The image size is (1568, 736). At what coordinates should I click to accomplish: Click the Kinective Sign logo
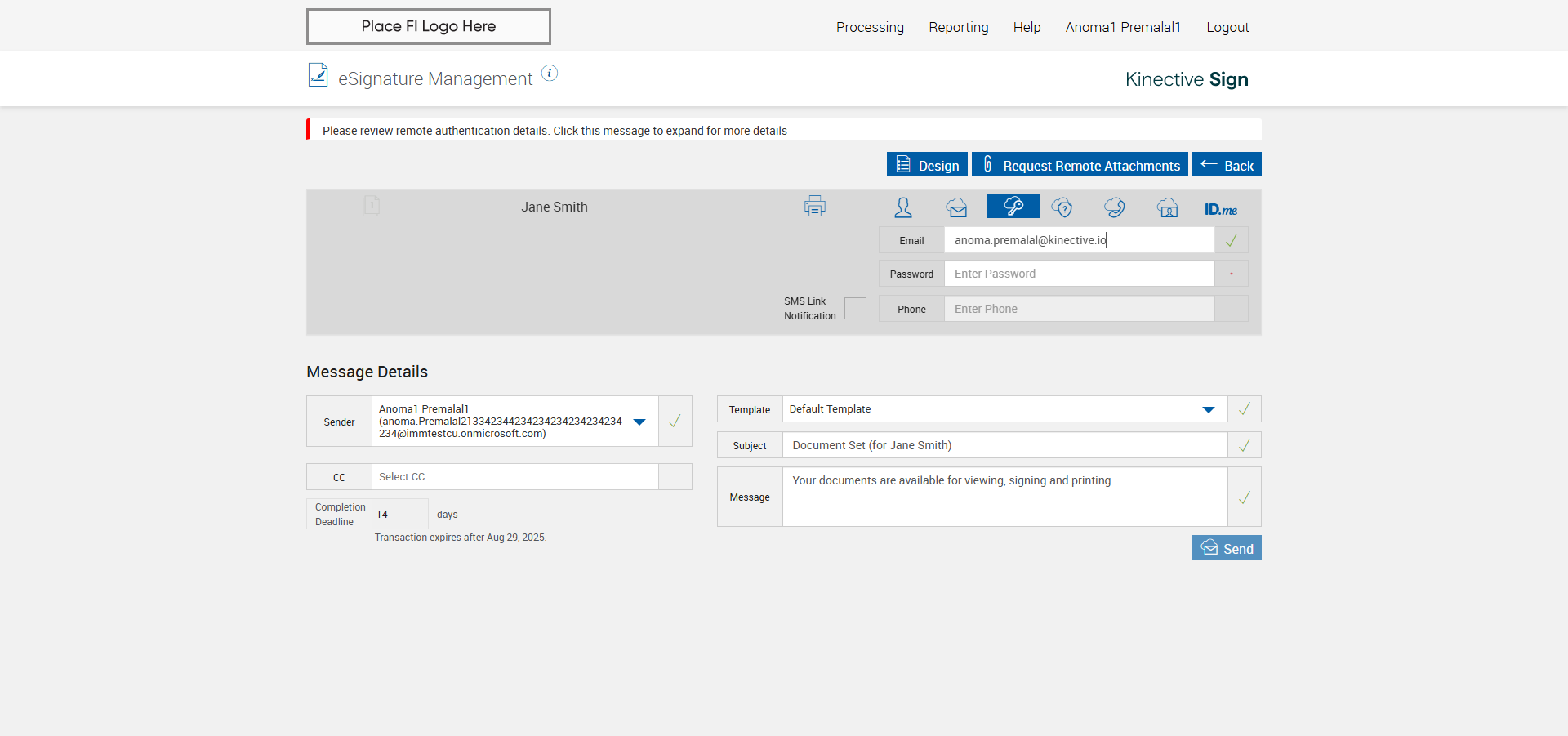(1187, 79)
